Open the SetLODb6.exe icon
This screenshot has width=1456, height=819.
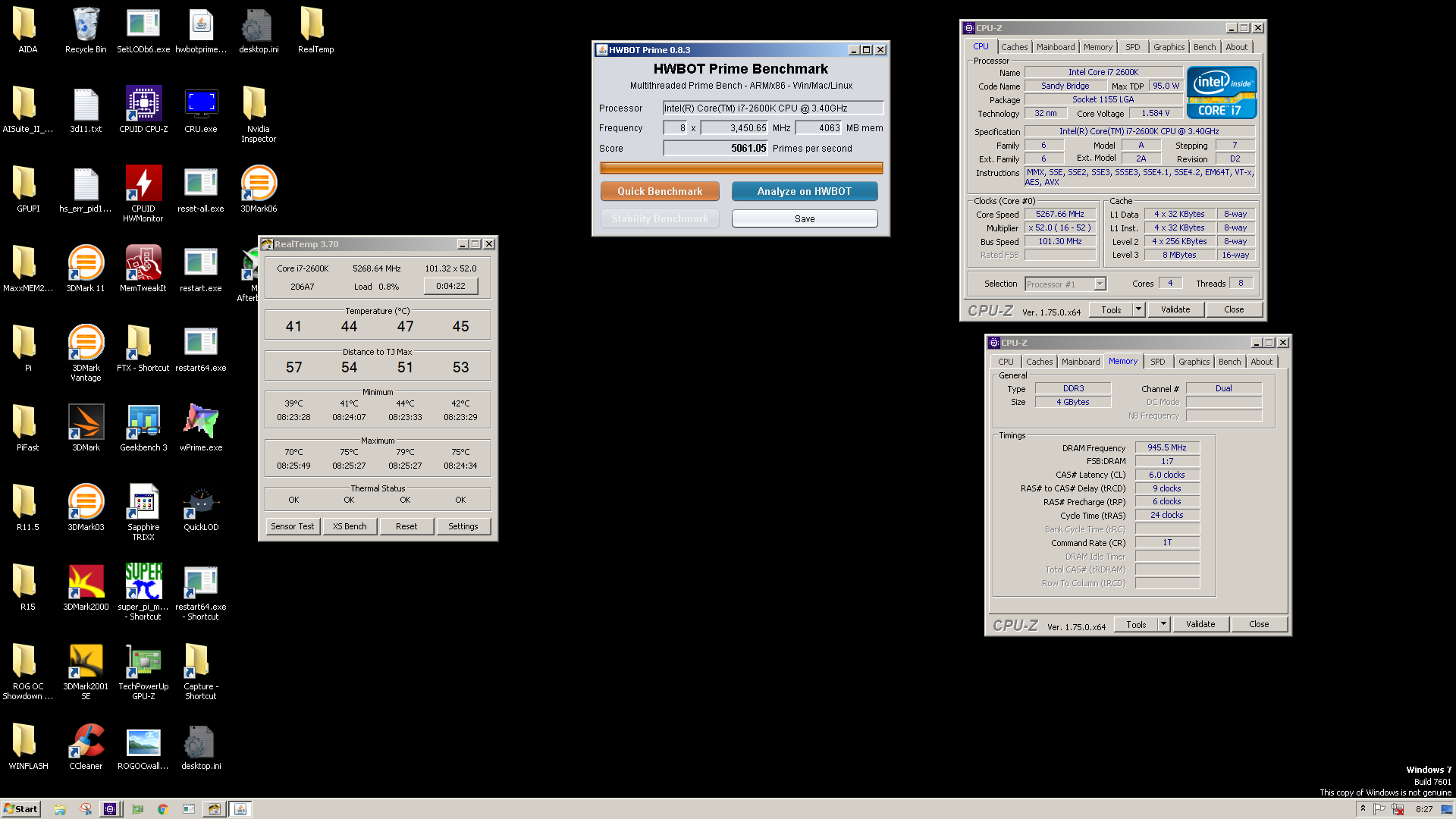point(143,31)
